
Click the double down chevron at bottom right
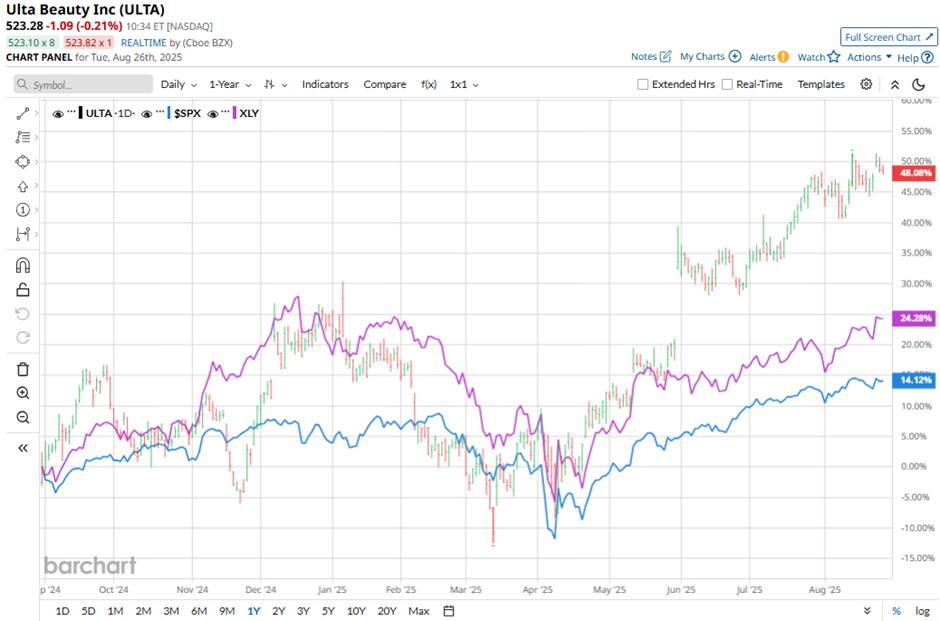tap(867, 611)
